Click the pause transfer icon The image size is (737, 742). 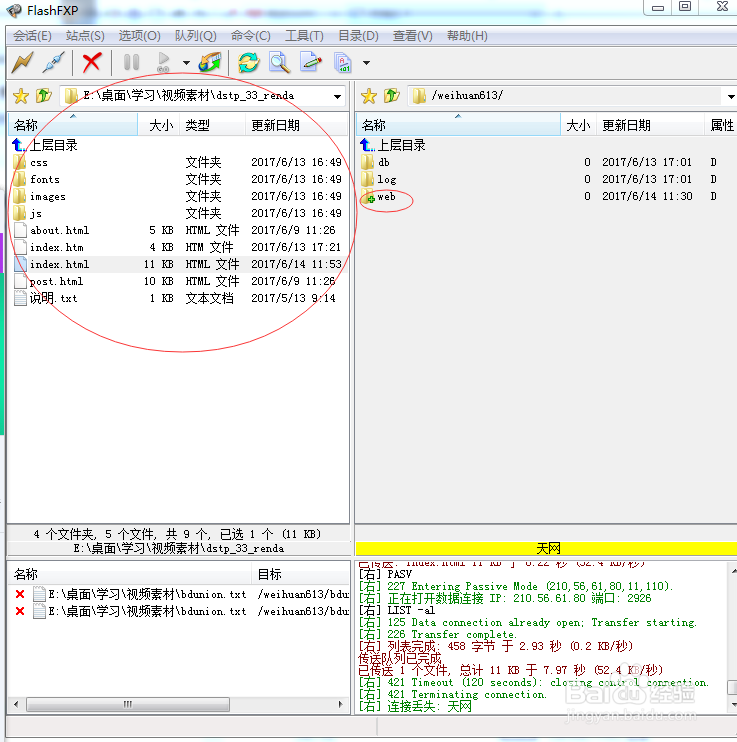pos(131,62)
